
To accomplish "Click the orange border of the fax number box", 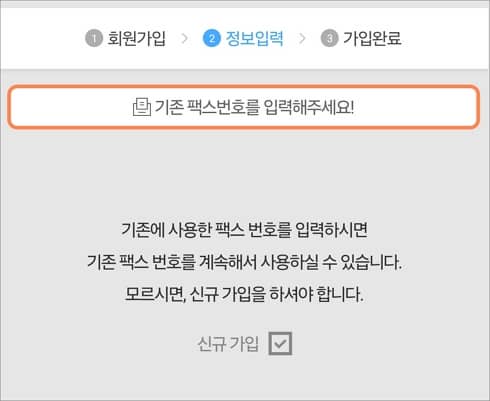I will point(244,86).
